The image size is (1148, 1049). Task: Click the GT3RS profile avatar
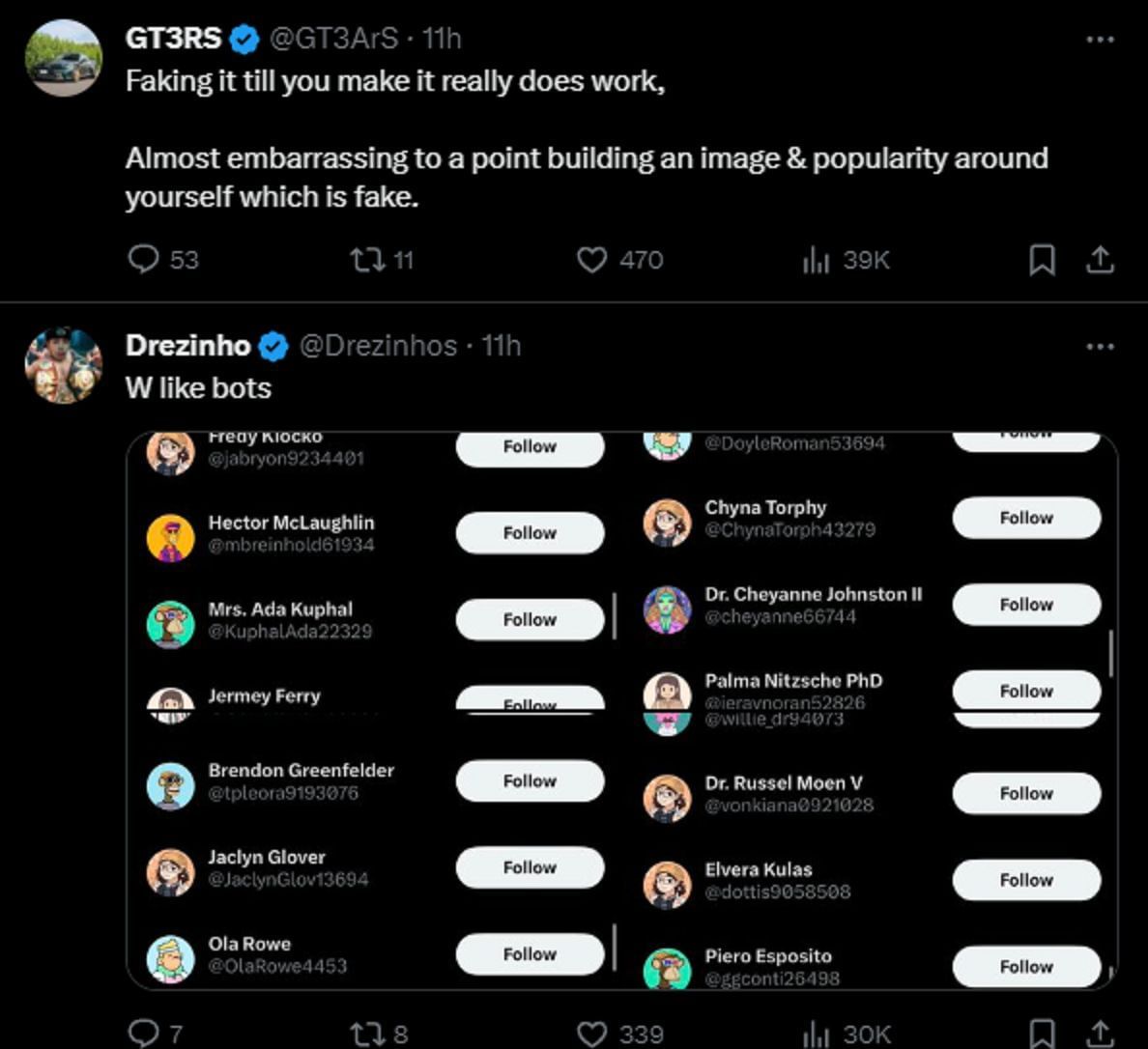tap(64, 58)
